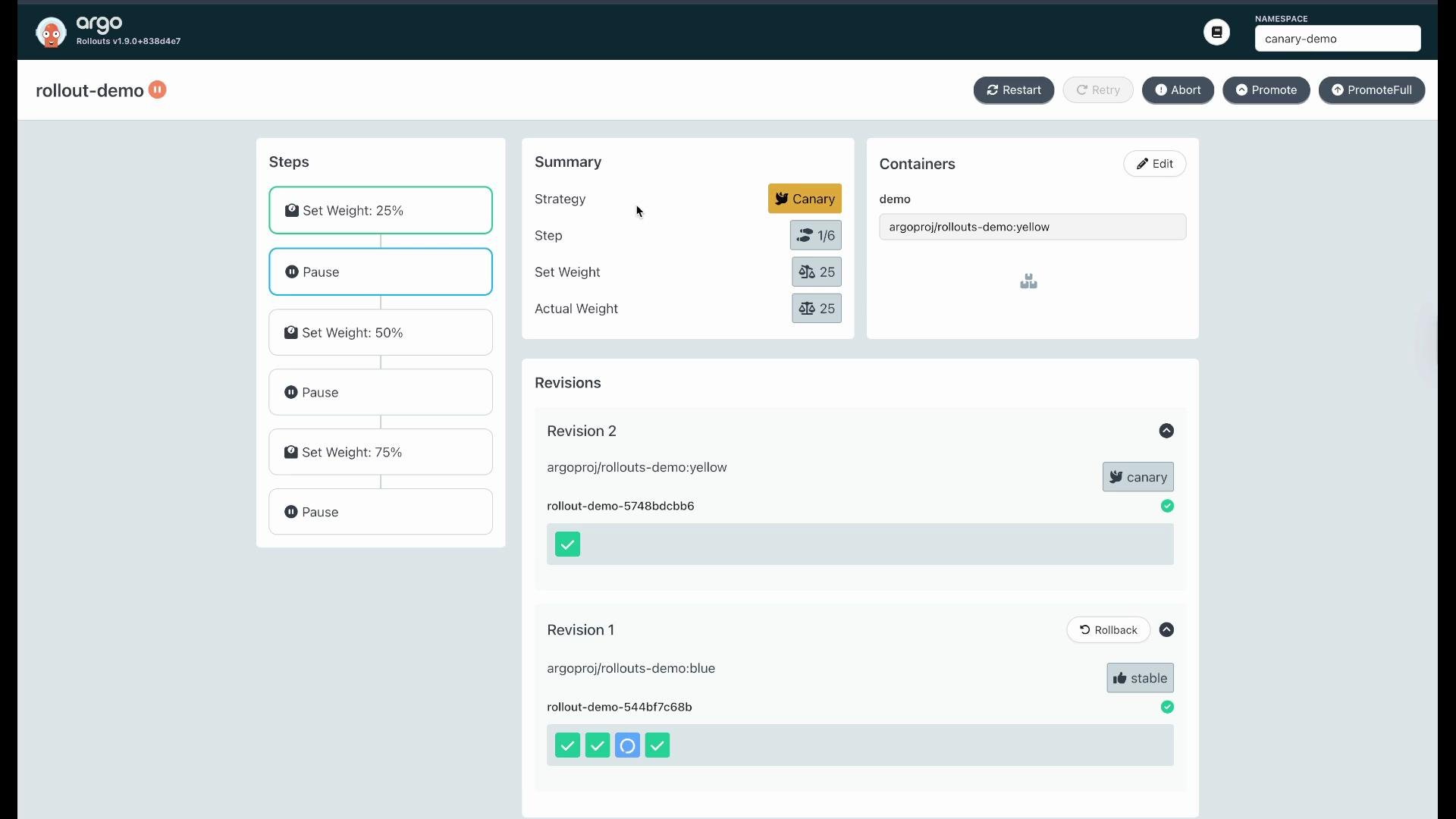Click the Set Weight 25 scale badge
This screenshot has height=819, width=1456.
click(817, 271)
